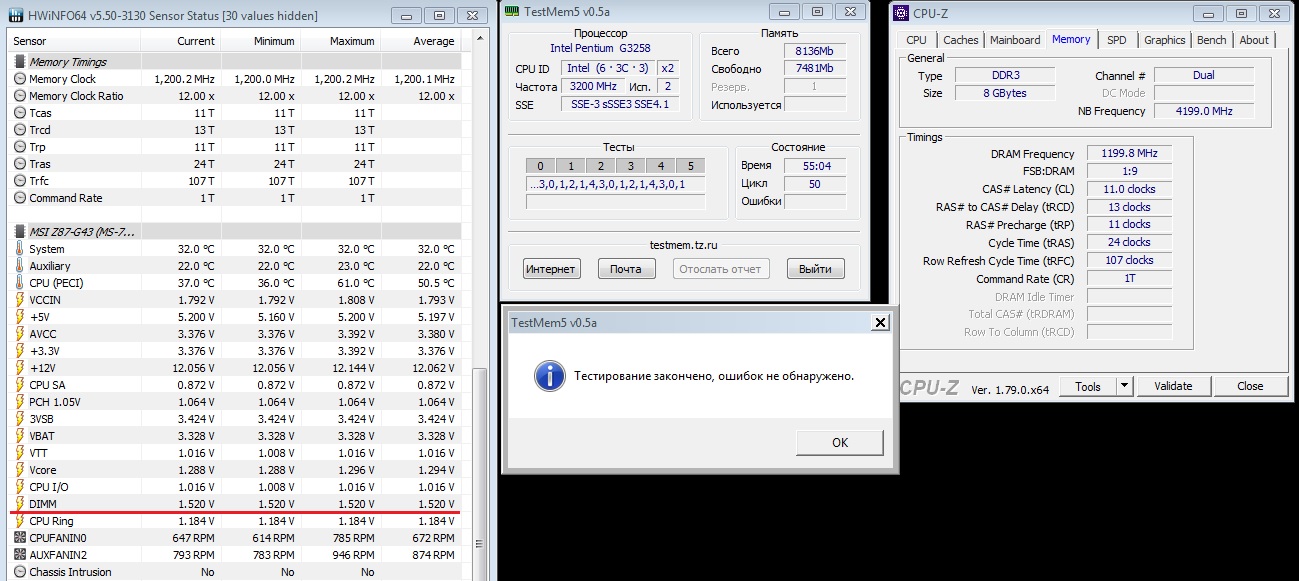The height and width of the screenshot is (581, 1299).
Task: Click CPU Ring sensor row label
Action: pos(52,521)
